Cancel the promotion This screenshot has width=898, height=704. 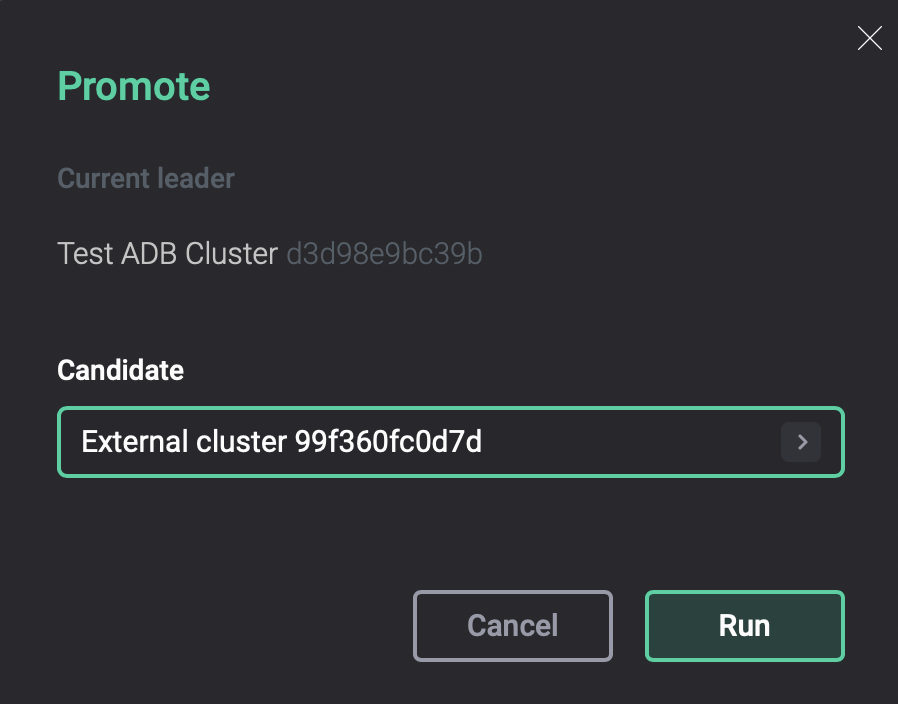512,626
